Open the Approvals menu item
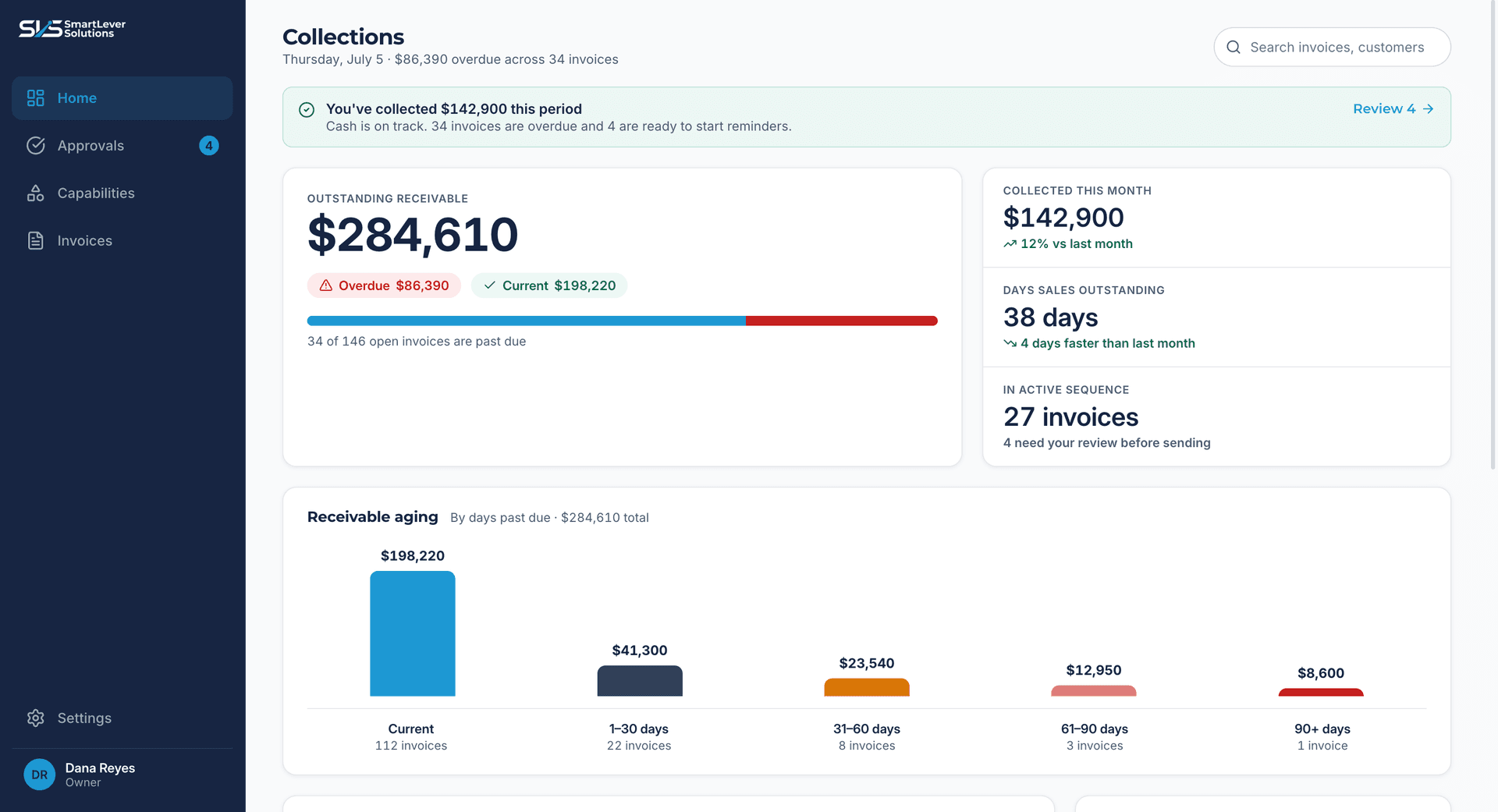 click(122, 146)
